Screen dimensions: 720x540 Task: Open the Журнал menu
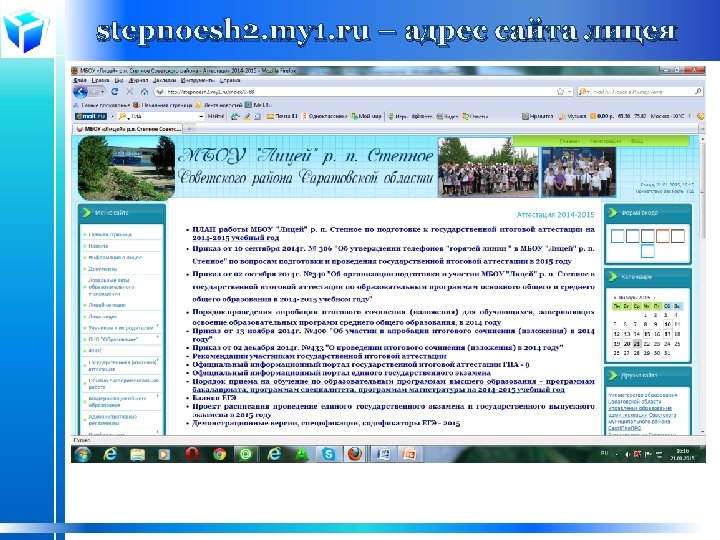[x=138, y=80]
